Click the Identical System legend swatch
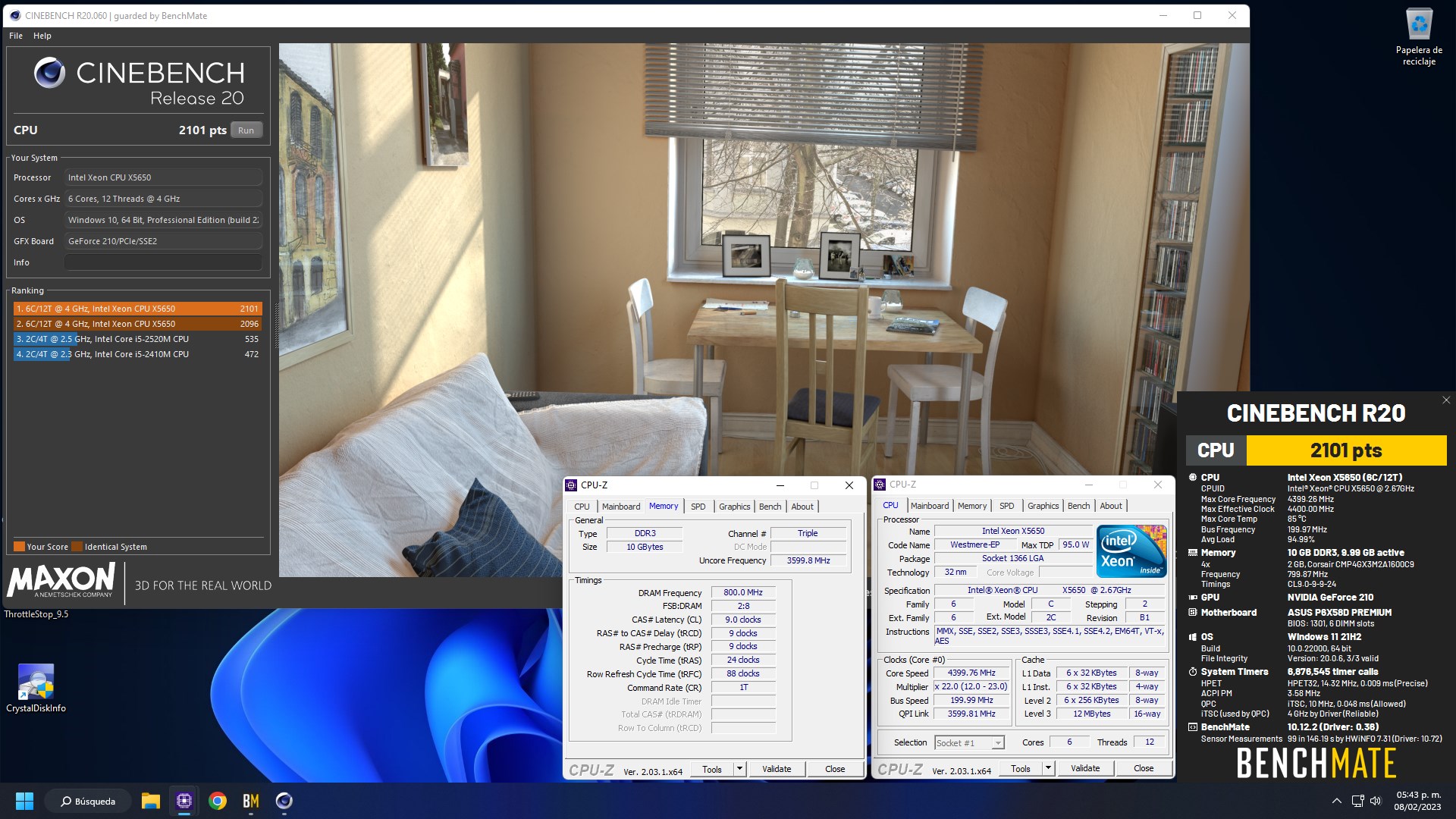Image resolution: width=1456 pixels, height=819 pixels. point(77,547)
